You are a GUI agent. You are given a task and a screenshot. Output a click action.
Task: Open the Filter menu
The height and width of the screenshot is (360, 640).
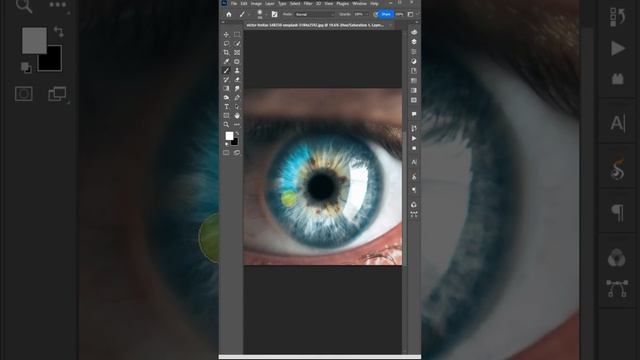coord(308,4)
